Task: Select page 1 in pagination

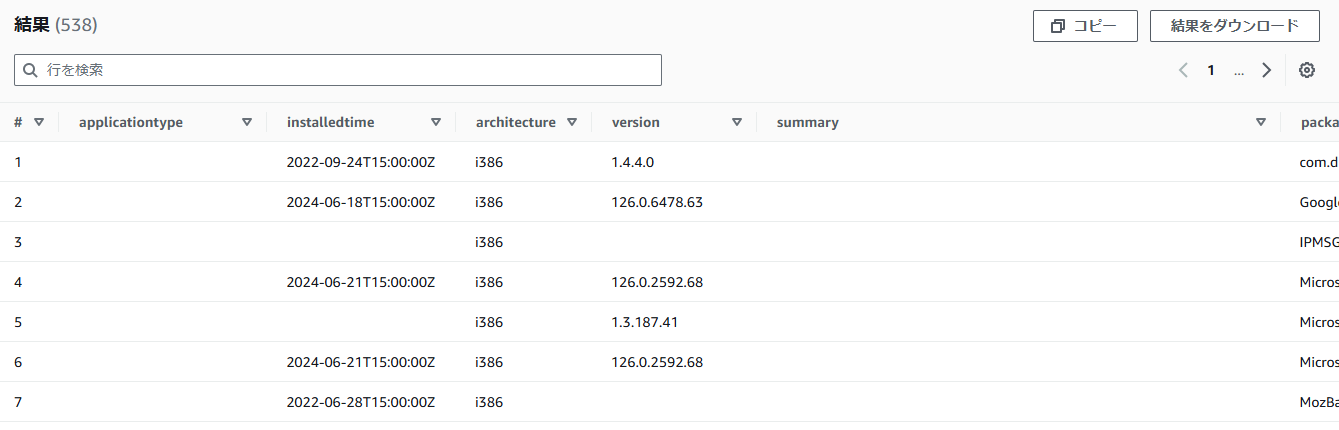Action: click(x=1211, y=70)
